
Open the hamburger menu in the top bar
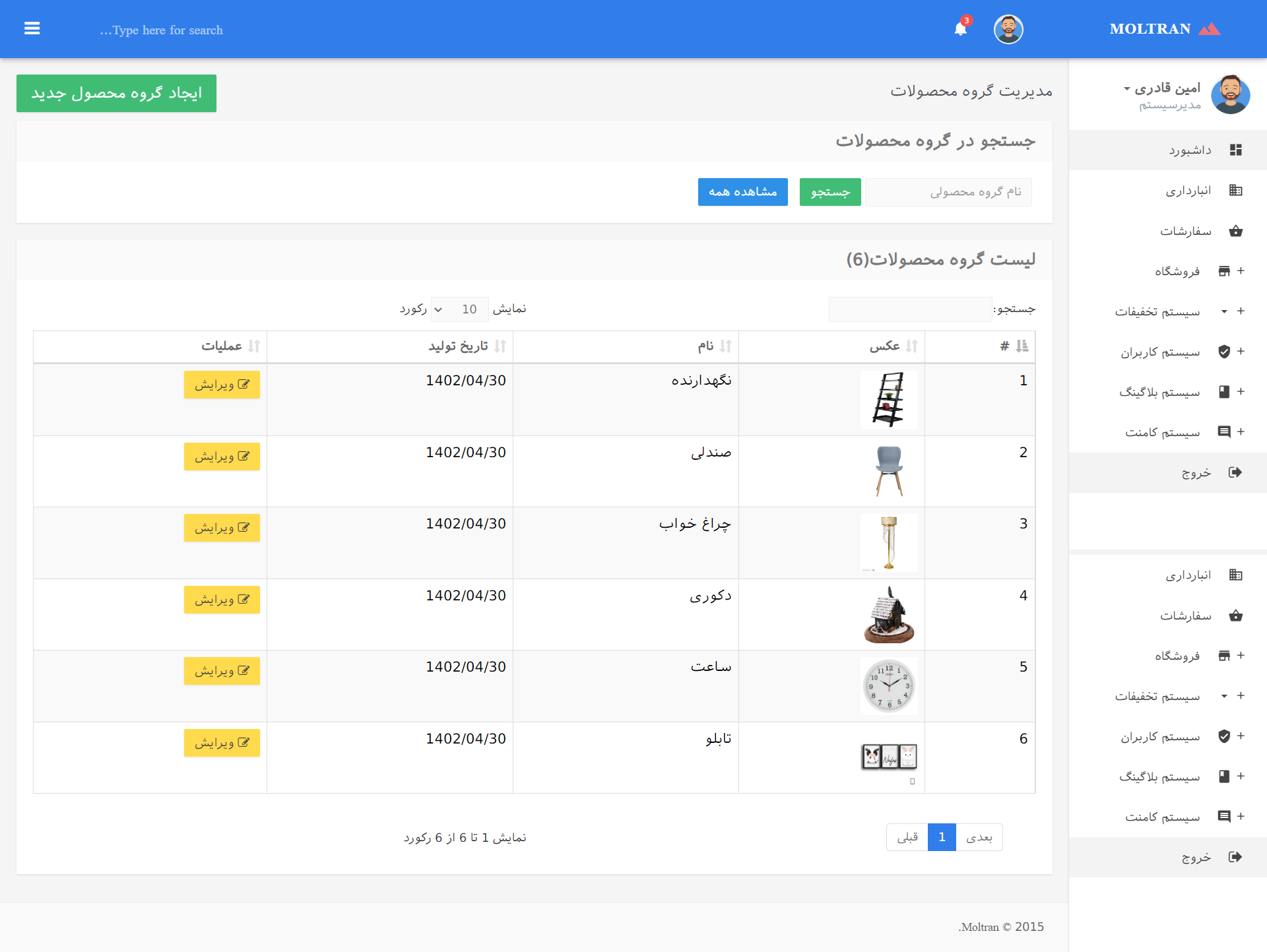(x=32, y=28)
